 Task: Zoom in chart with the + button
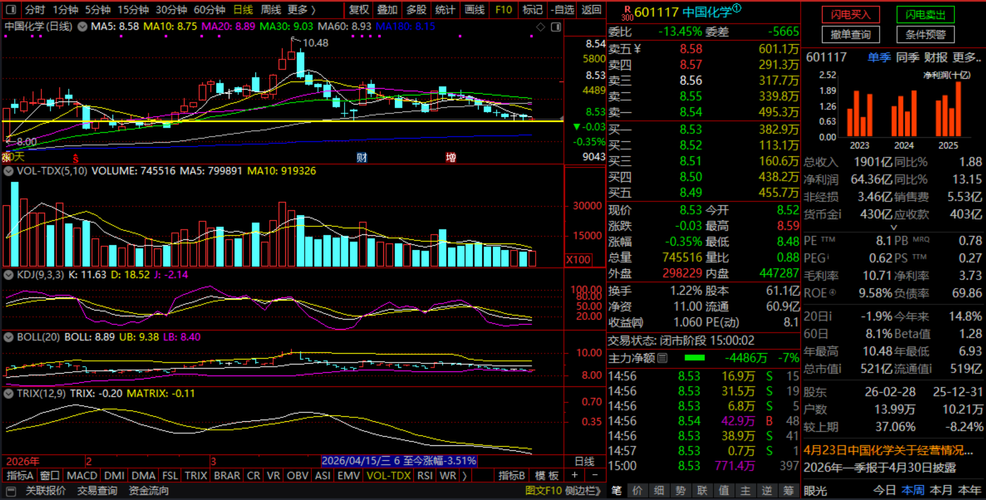575,475
